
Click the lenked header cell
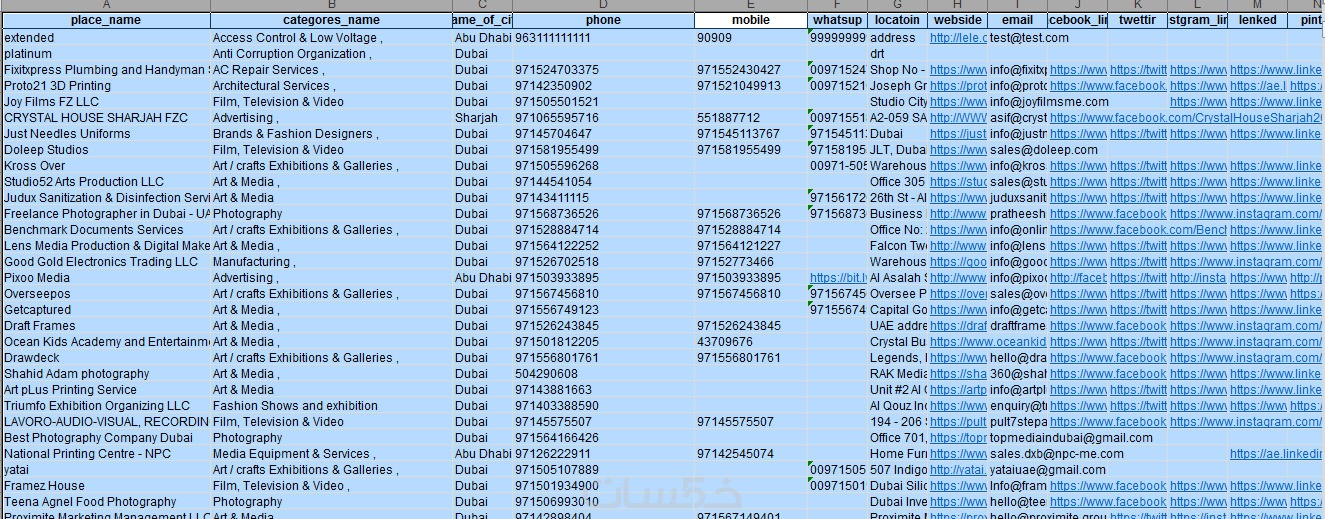1257,20
